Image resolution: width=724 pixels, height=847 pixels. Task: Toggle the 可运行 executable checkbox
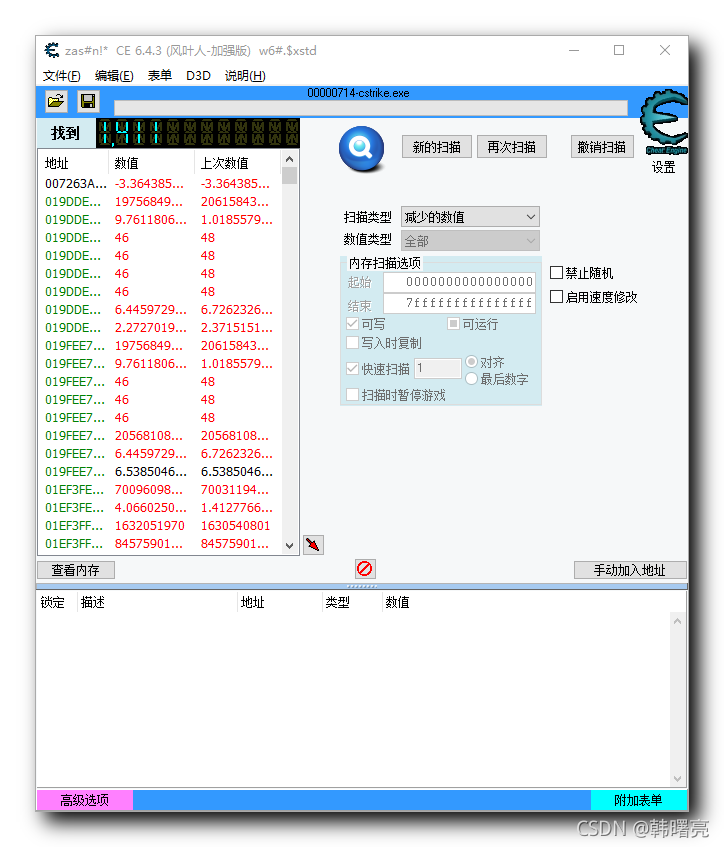point(453,324)
